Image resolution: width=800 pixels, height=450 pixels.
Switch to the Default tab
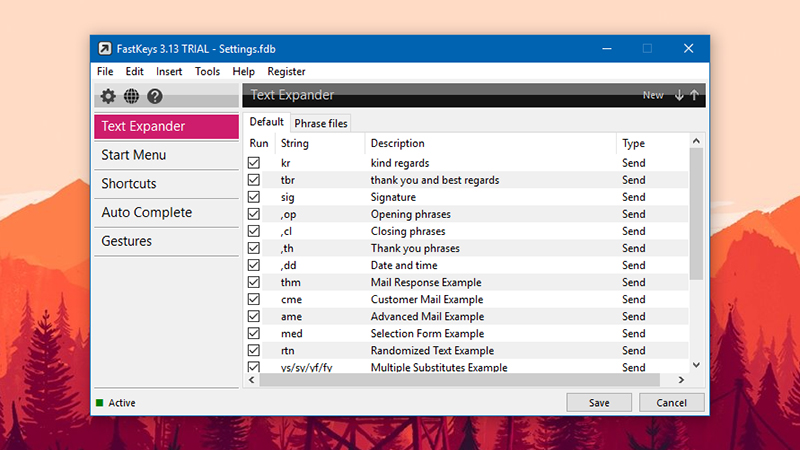(x=266, y=122)
